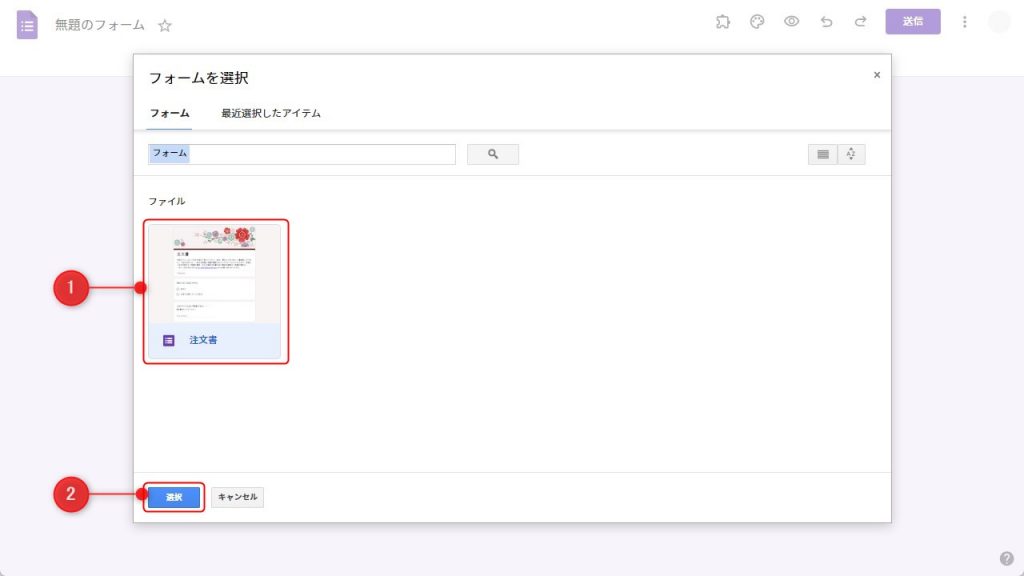Switch to the フォーム tab
The image size is (1024, 576).
point(169,114)
